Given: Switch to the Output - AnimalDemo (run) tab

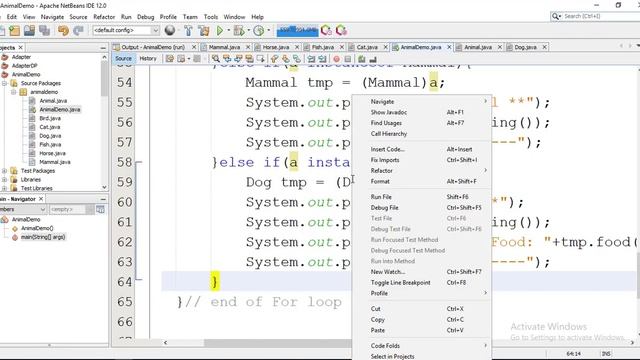Looking at the screenshot, I should [153, 47].
